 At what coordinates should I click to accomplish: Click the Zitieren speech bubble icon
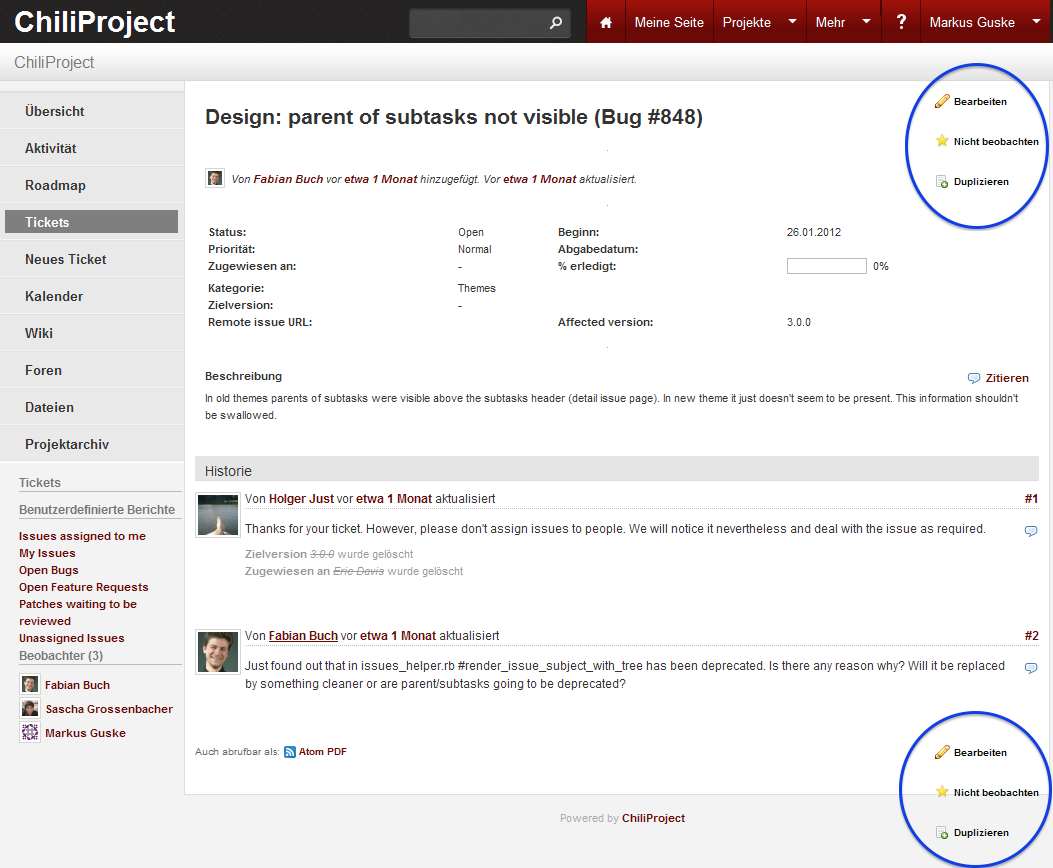[974, 378]
